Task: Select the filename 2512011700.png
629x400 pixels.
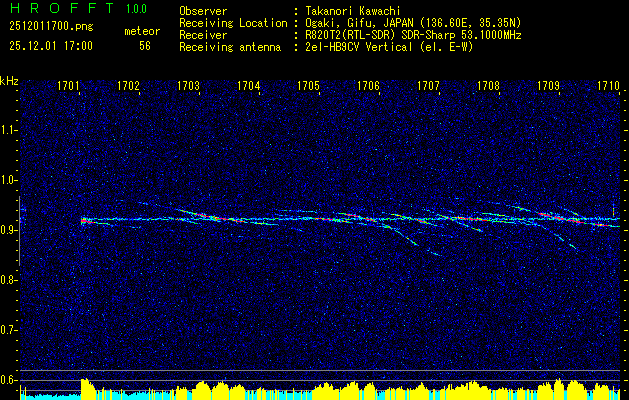Action: tap(51, 26)
